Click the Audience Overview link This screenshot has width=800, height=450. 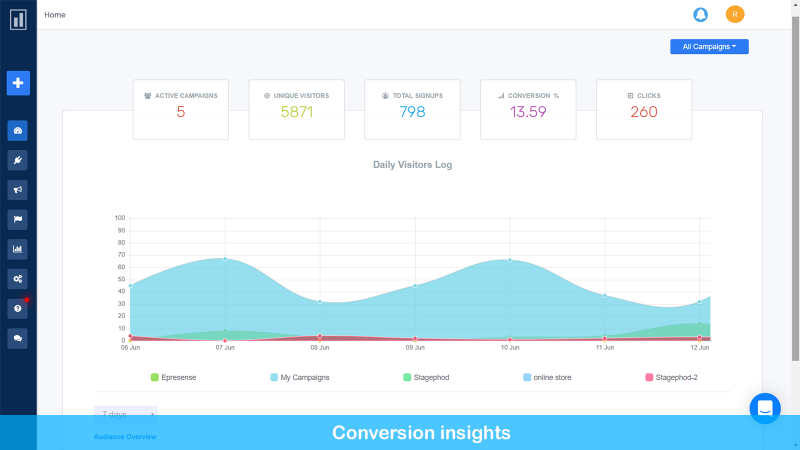click(125, 437)
